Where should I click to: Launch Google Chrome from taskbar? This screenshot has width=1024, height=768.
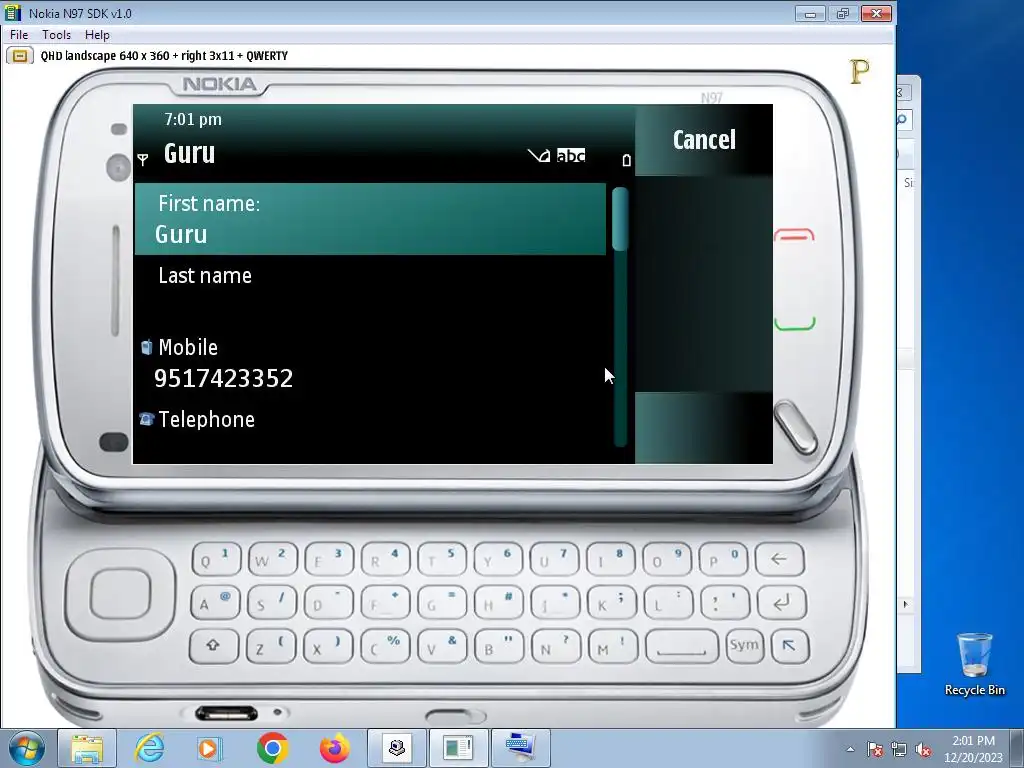click(272, 748)
